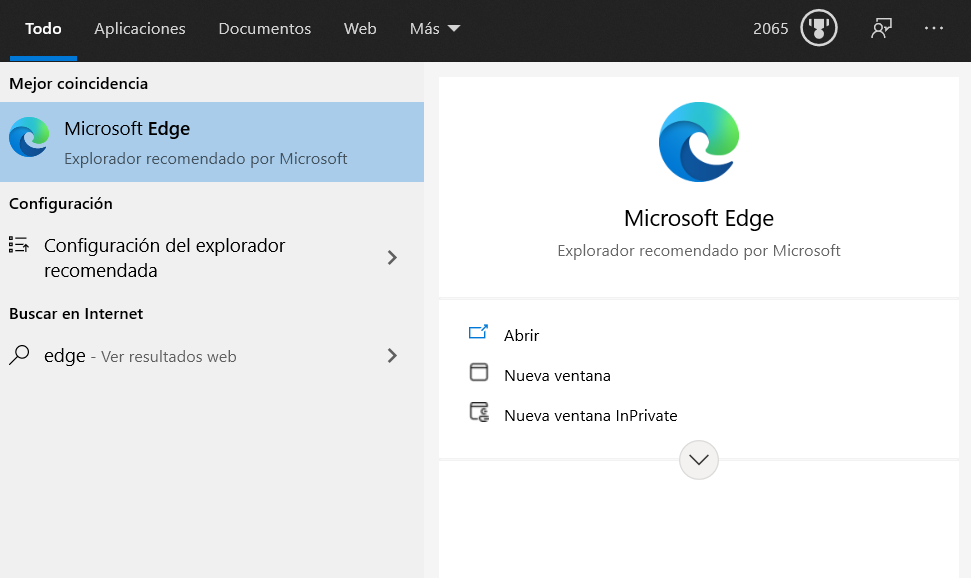Open the three-dot options menu

[x=934, y=28]
